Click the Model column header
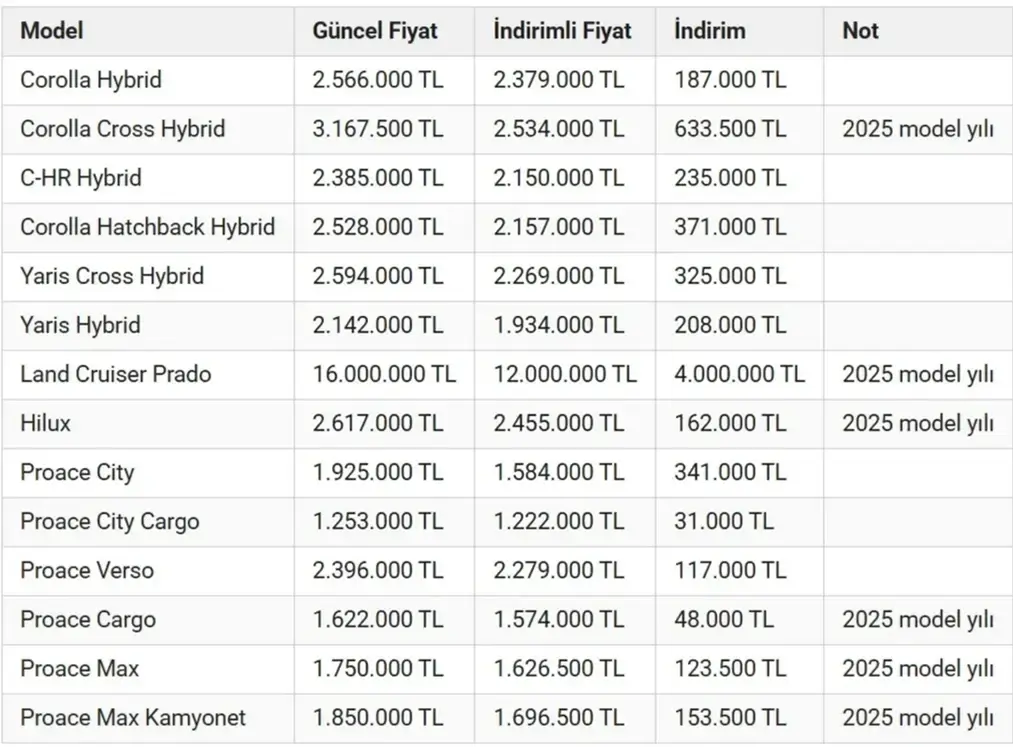 click(x=52, y=31)
